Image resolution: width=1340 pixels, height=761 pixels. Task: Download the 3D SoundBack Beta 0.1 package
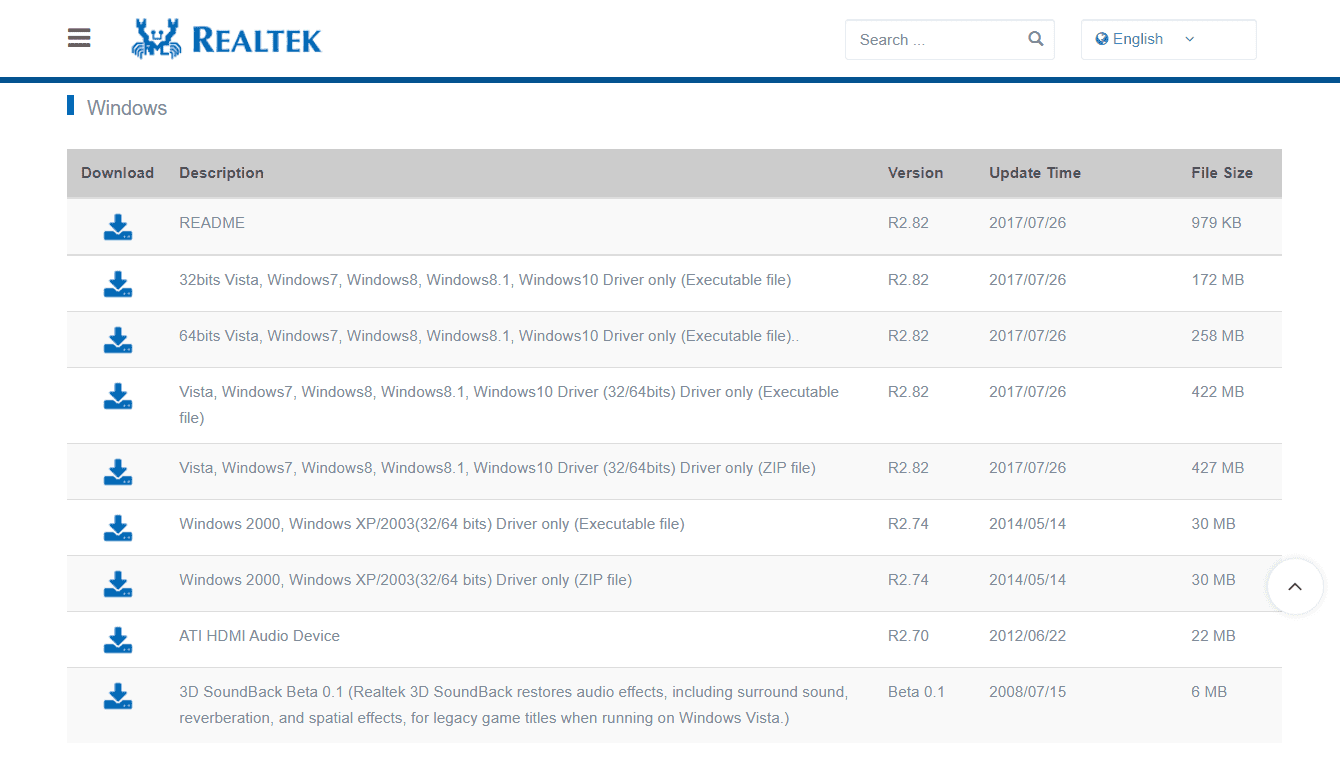117,697
